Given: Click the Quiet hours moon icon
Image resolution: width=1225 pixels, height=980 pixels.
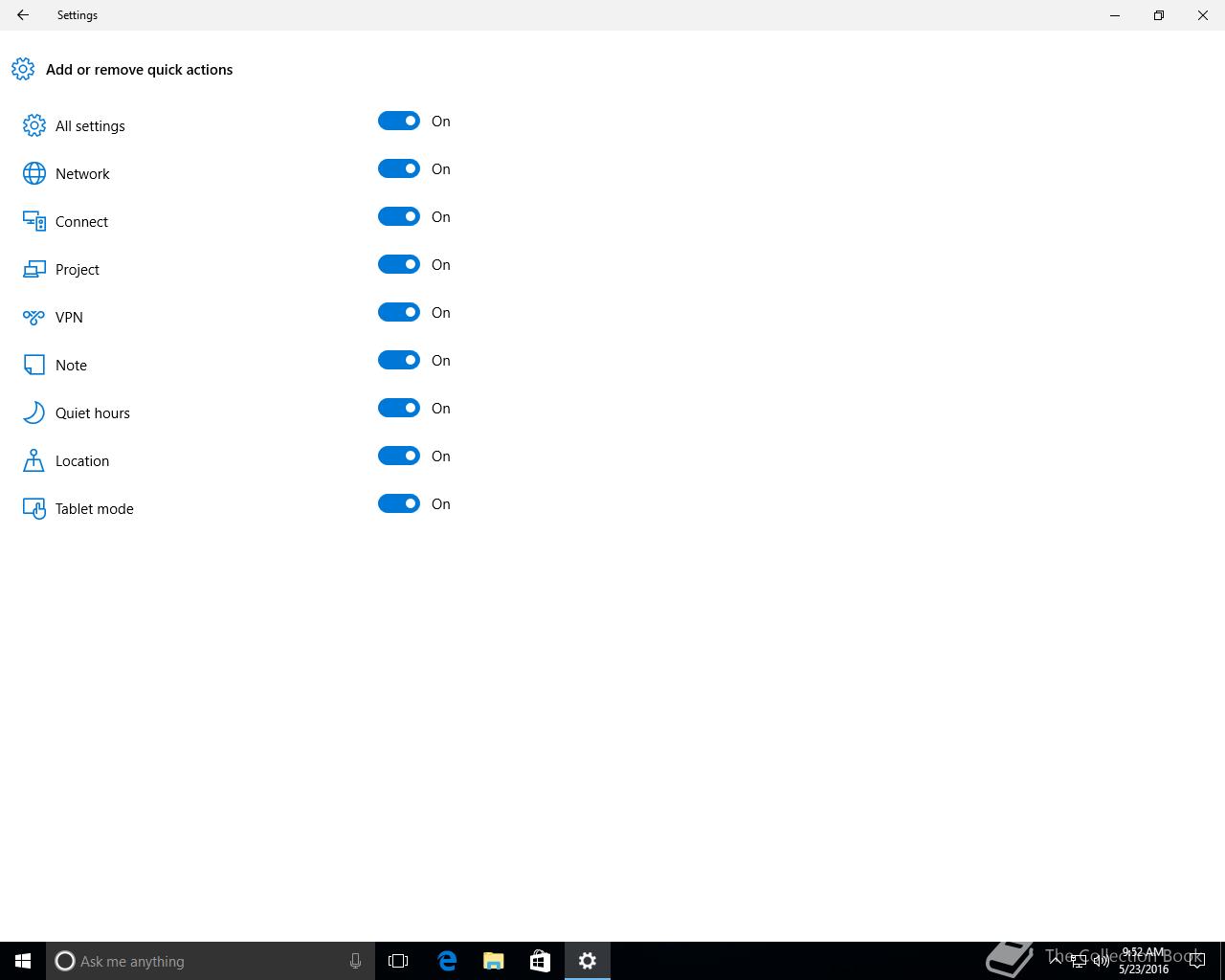Looking at the screenshot, I should pyautogui.click(x=34, y=412).
